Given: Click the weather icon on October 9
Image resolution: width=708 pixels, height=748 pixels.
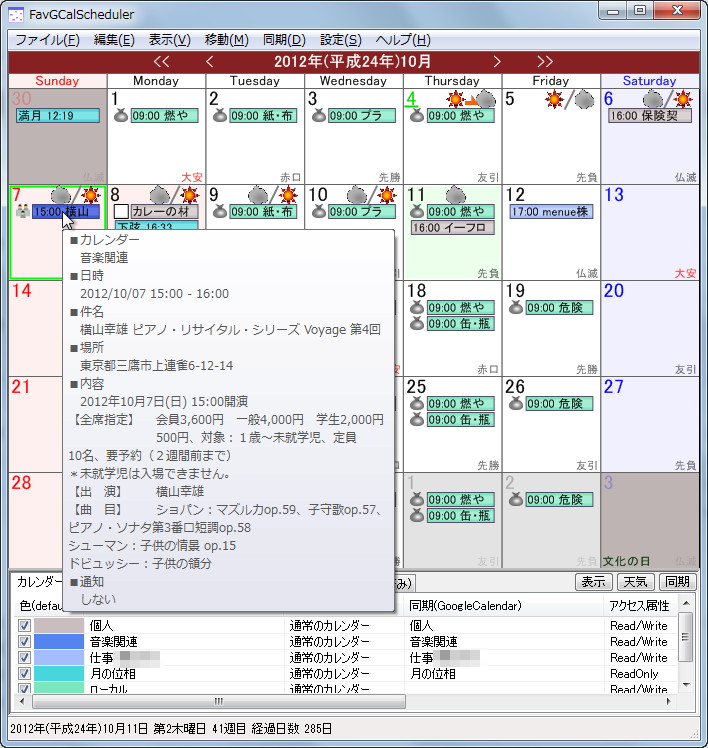Looking at the screenshot, I should [x=273, y=195].
